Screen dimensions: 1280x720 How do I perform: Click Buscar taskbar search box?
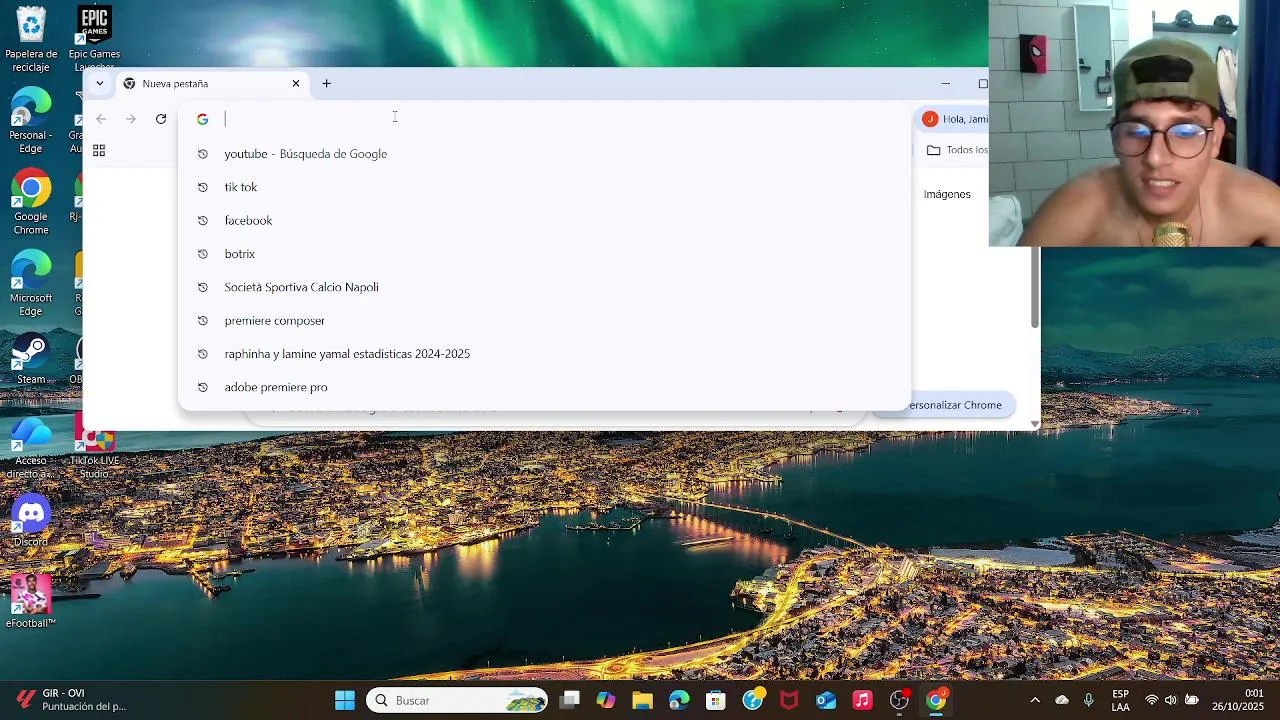(x=457, y=700)
